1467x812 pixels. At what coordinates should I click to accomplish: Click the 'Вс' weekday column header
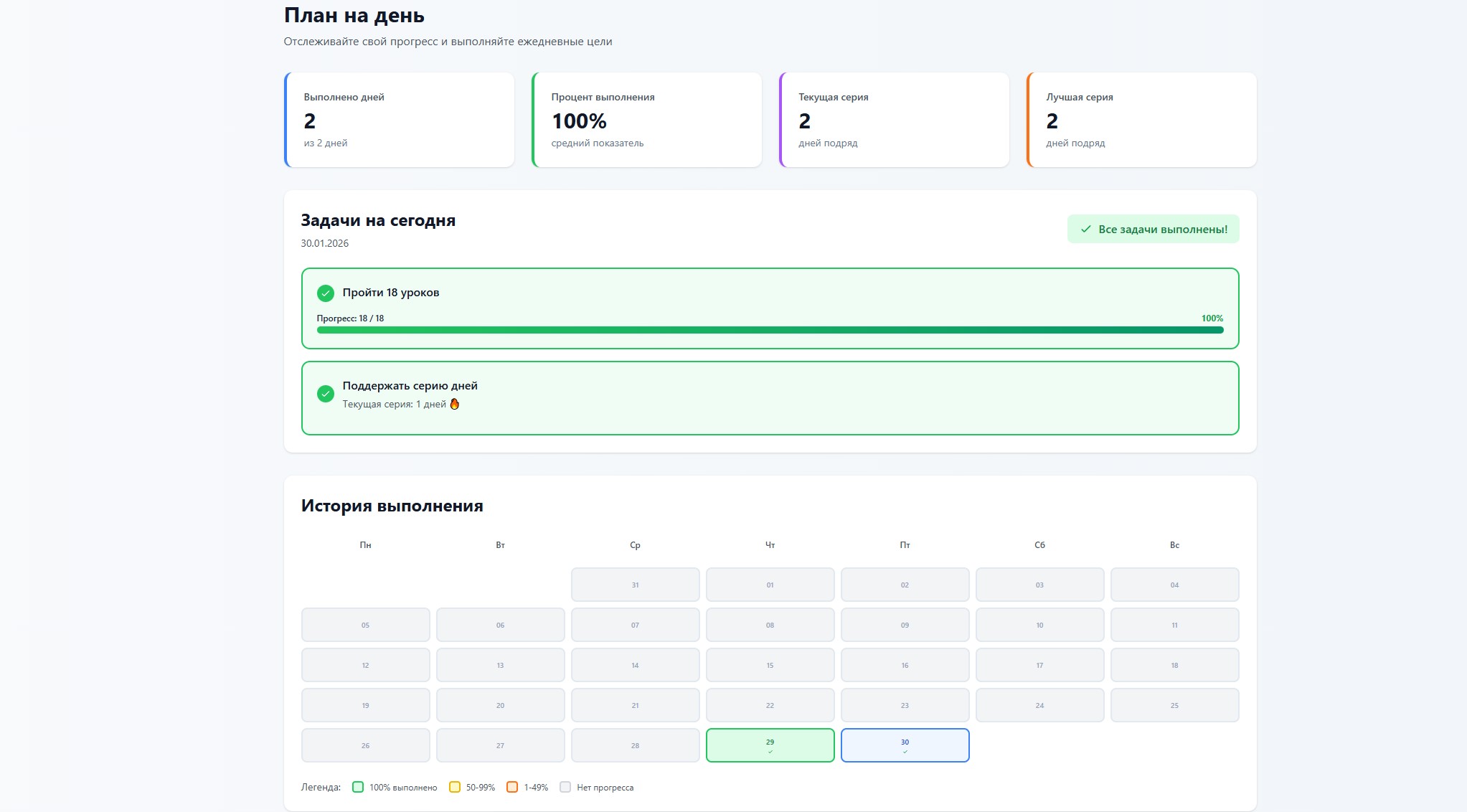tap(1174, 545)
